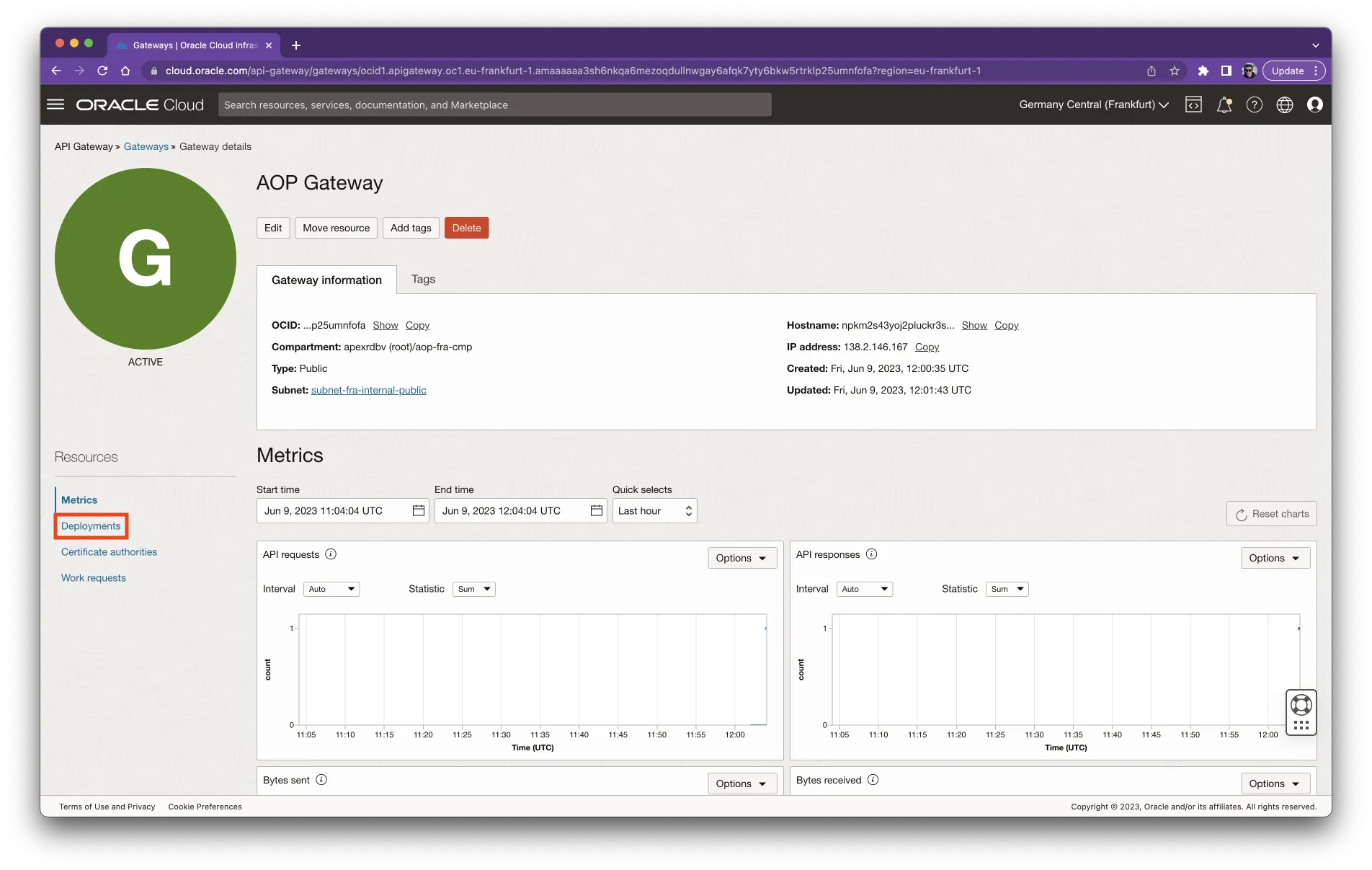Open API responses Statistic Sum dropdown

pyautogui.click(x=1007, y=589)
